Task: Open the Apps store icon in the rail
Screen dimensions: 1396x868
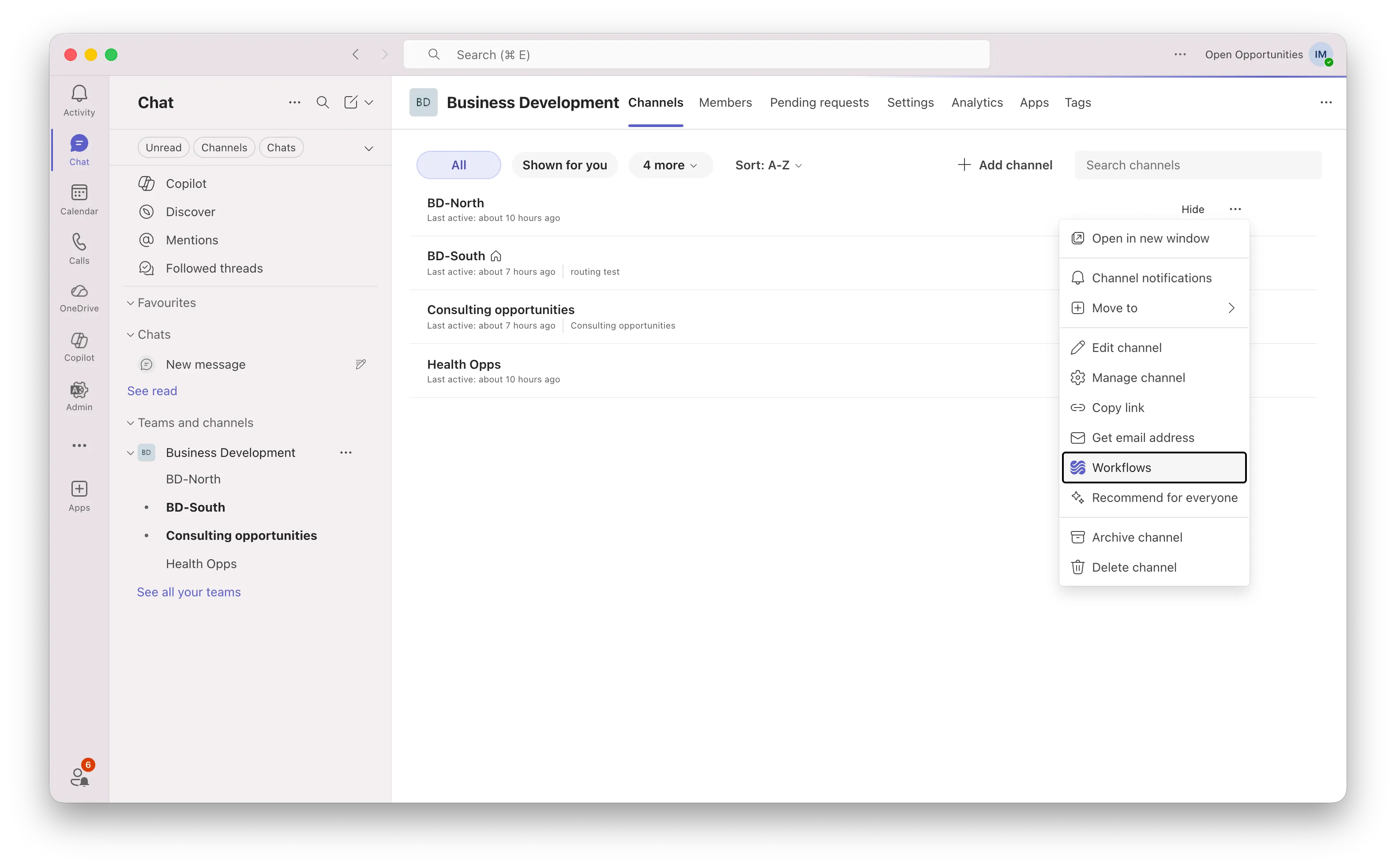Action: coord(79,496)
